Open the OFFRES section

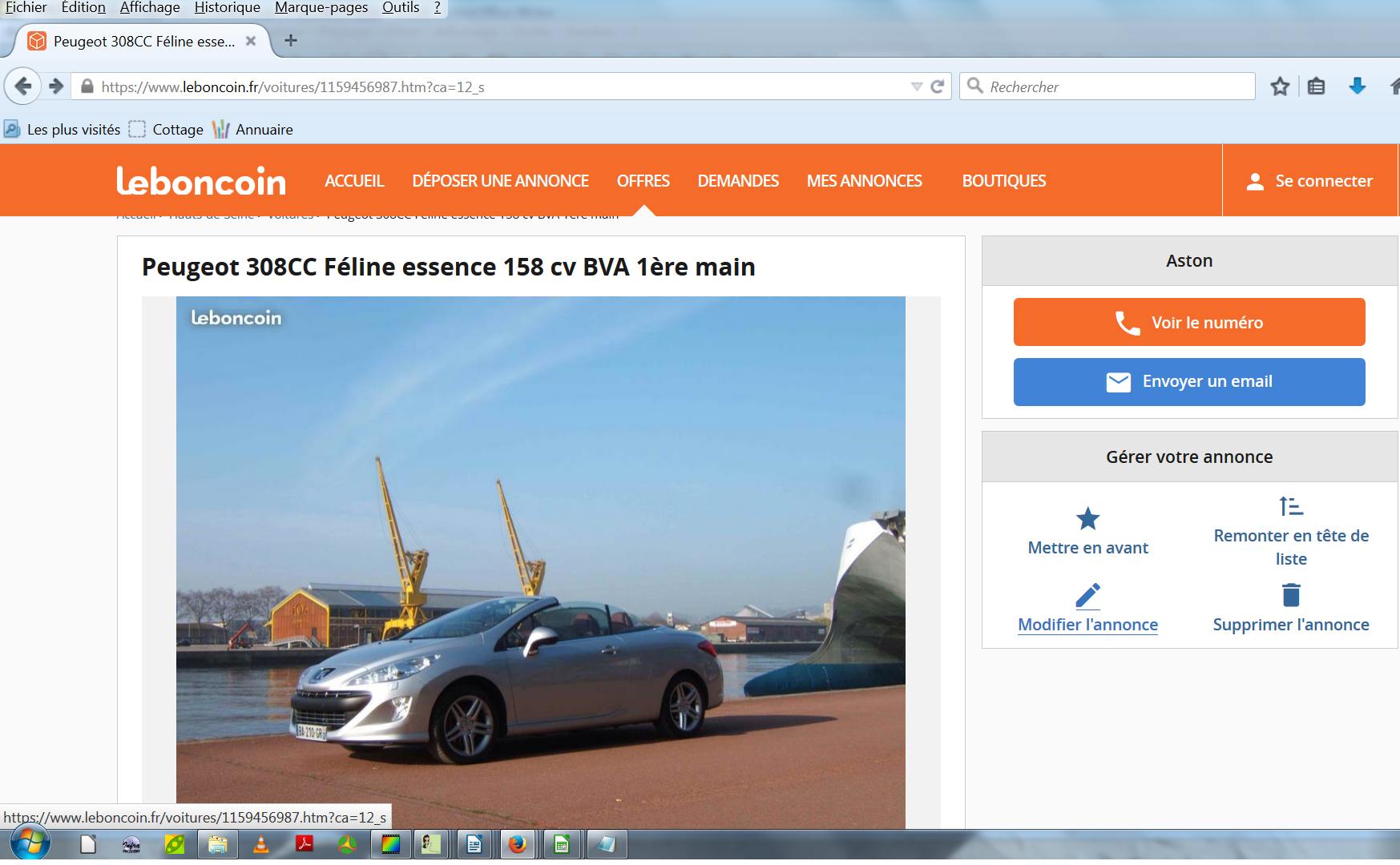click(x=644, y=181)
